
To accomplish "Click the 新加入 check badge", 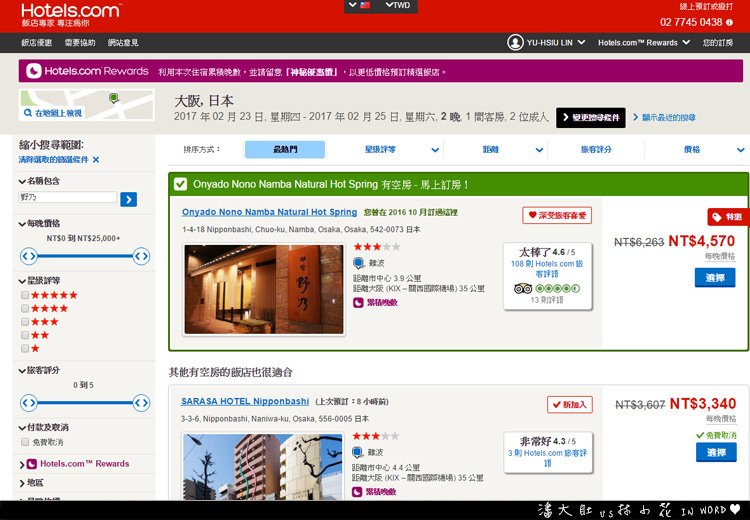I will [x=570, y=405].
